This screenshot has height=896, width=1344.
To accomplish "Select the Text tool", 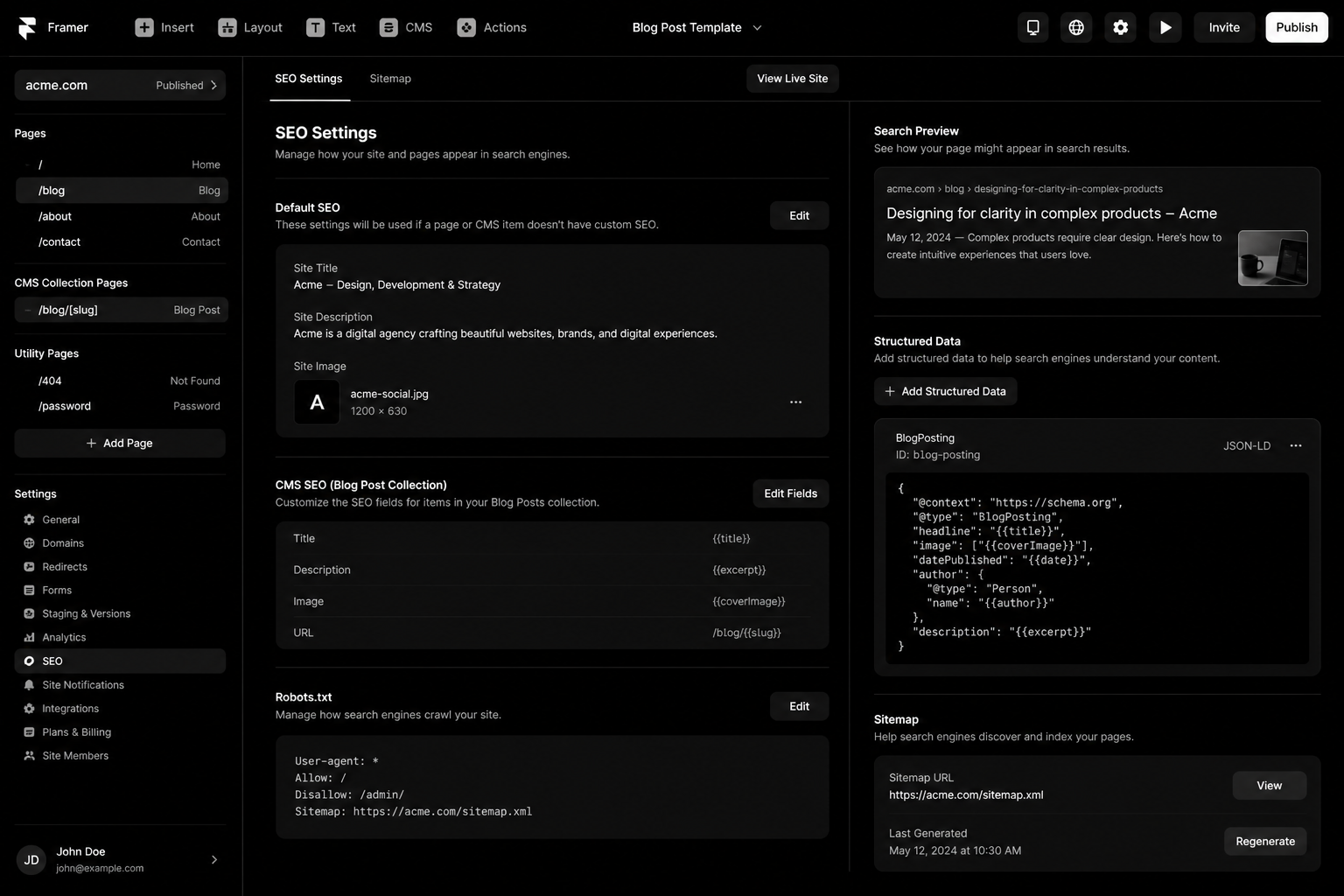I will (x=331, y=28).
